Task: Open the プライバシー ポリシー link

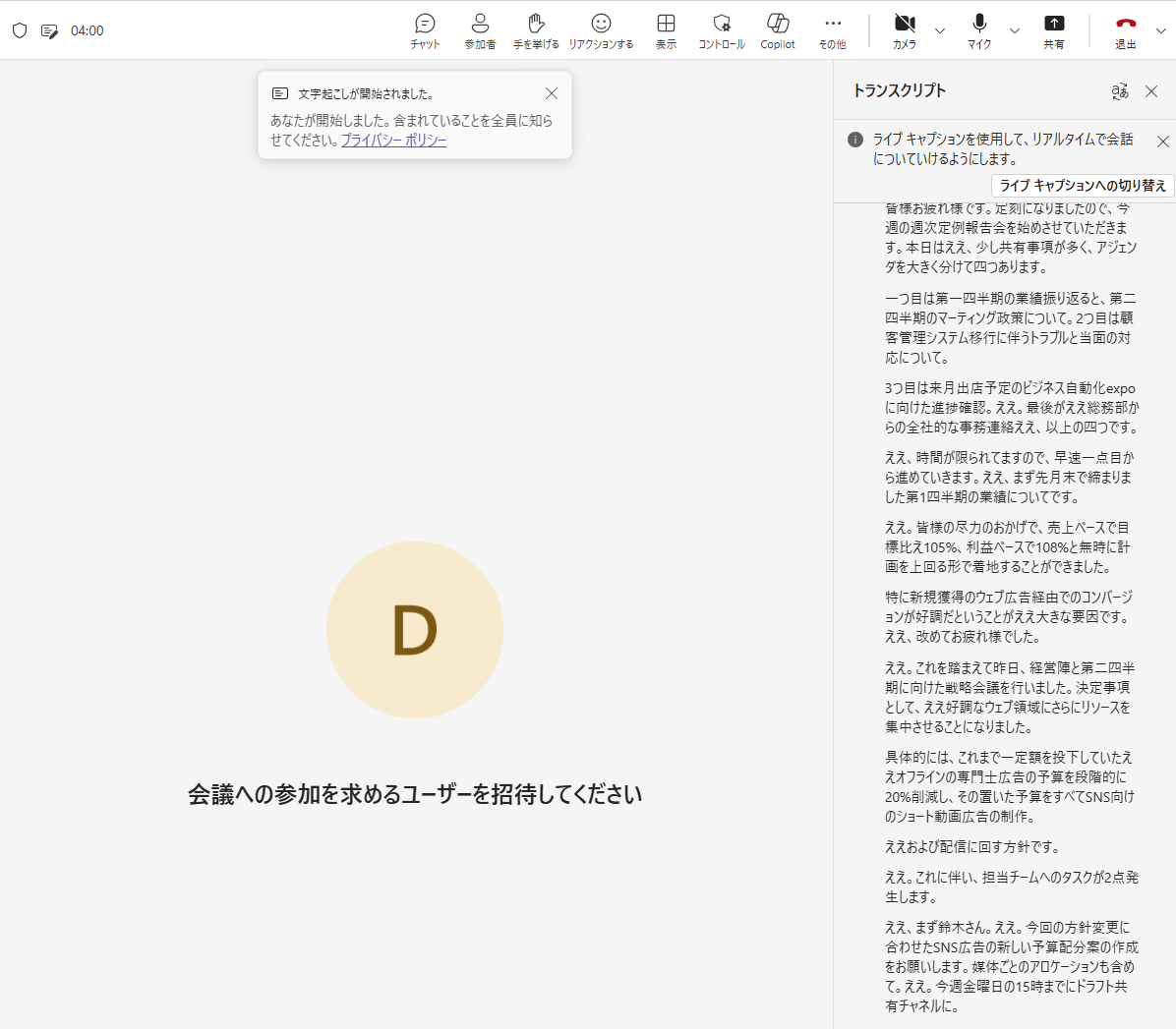Action: tap(393, 141)
